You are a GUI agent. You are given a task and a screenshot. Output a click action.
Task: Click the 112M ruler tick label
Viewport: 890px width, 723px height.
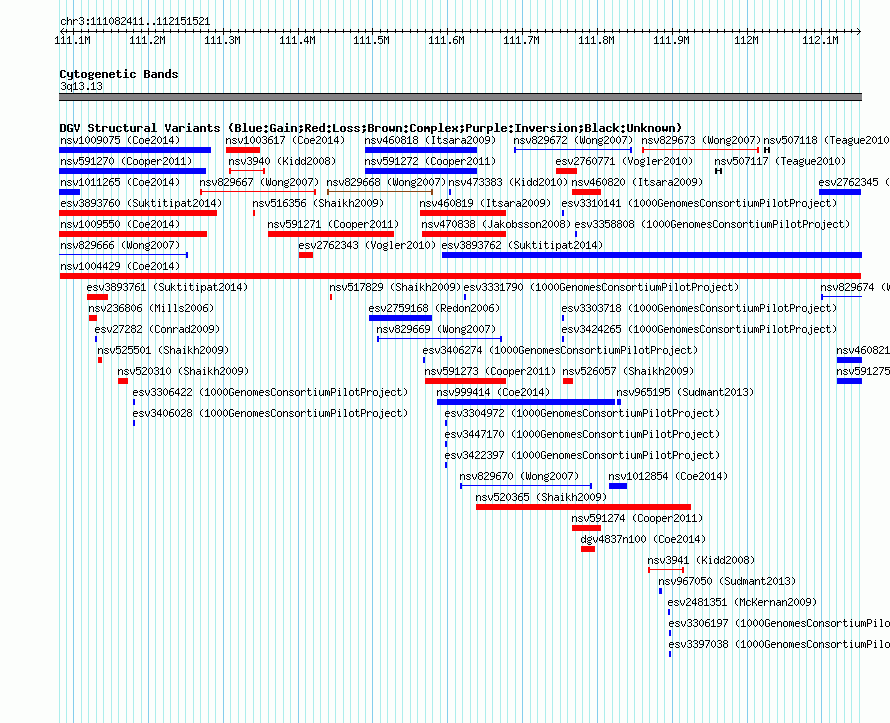click(746, 40)
